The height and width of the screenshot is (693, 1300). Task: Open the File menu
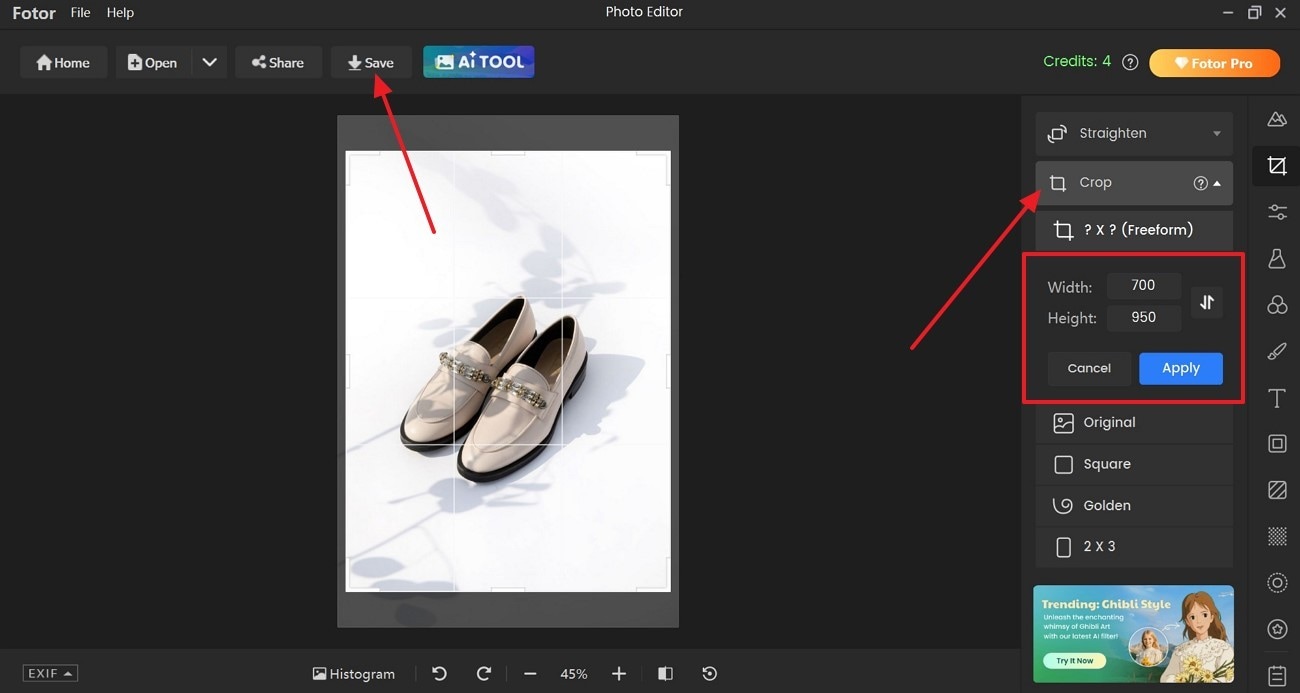(80, 13)
